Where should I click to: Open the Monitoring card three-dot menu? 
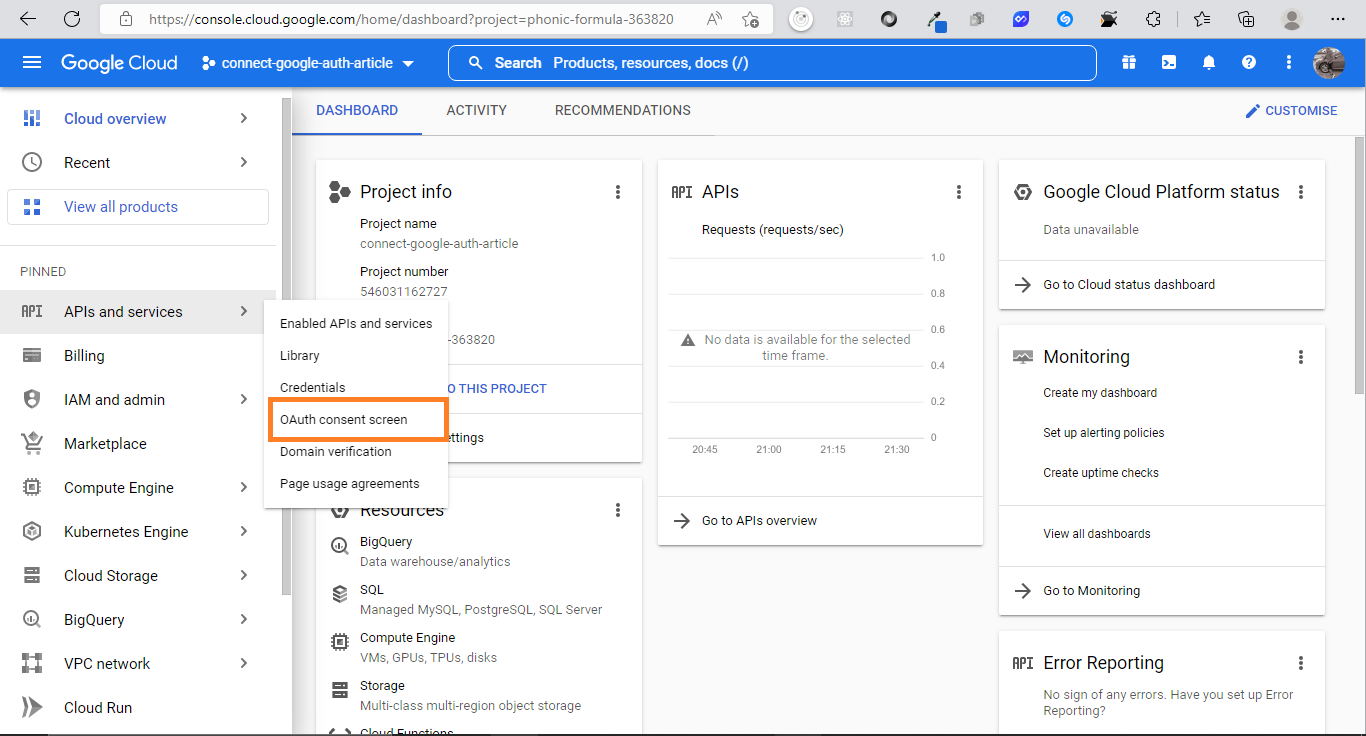pos(1301,356)
